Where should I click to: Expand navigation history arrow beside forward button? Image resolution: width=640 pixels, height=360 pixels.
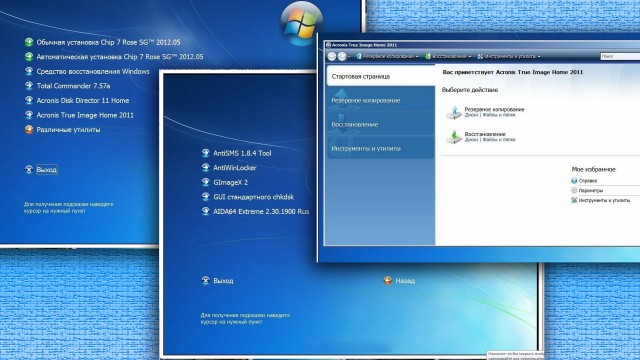coord(349,57)
